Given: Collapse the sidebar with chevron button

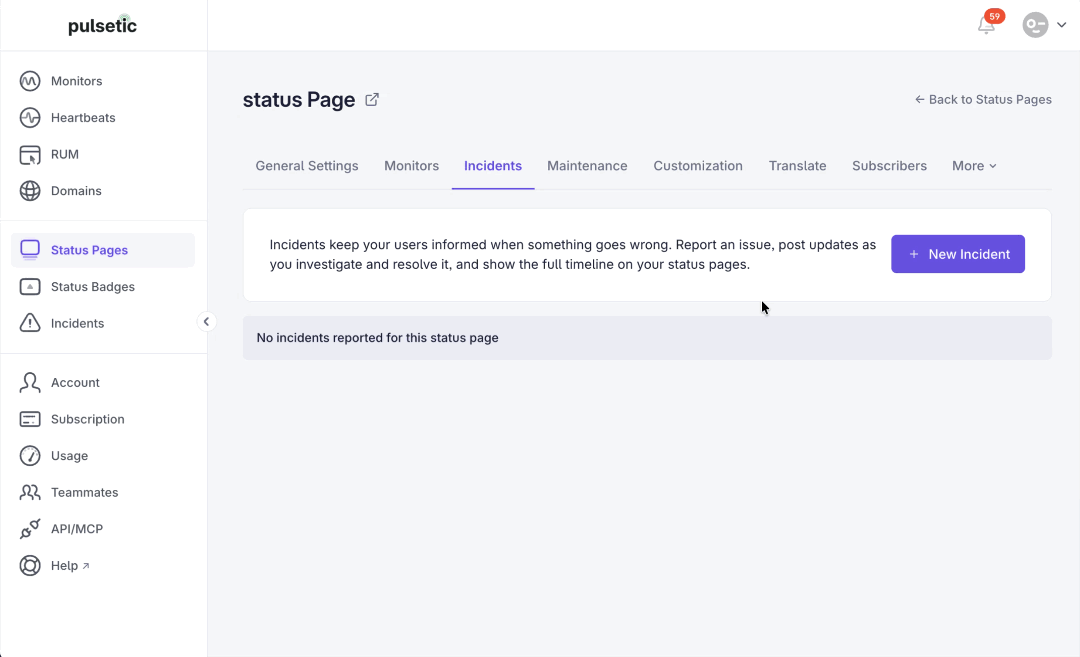Looking at the screenshot, I should click(206, 322).
